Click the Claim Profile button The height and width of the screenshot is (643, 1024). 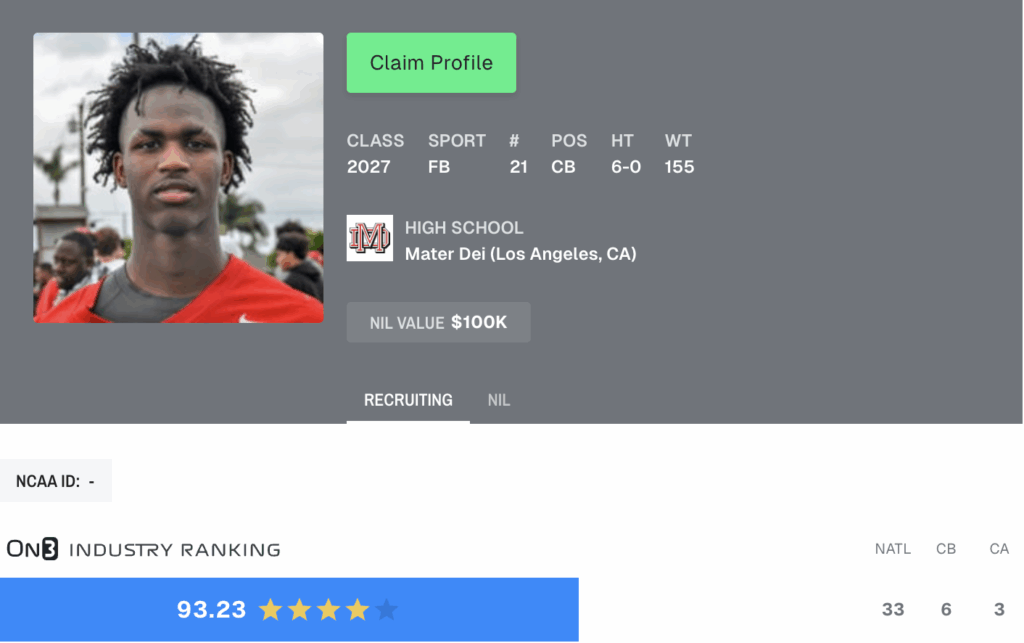431,63
